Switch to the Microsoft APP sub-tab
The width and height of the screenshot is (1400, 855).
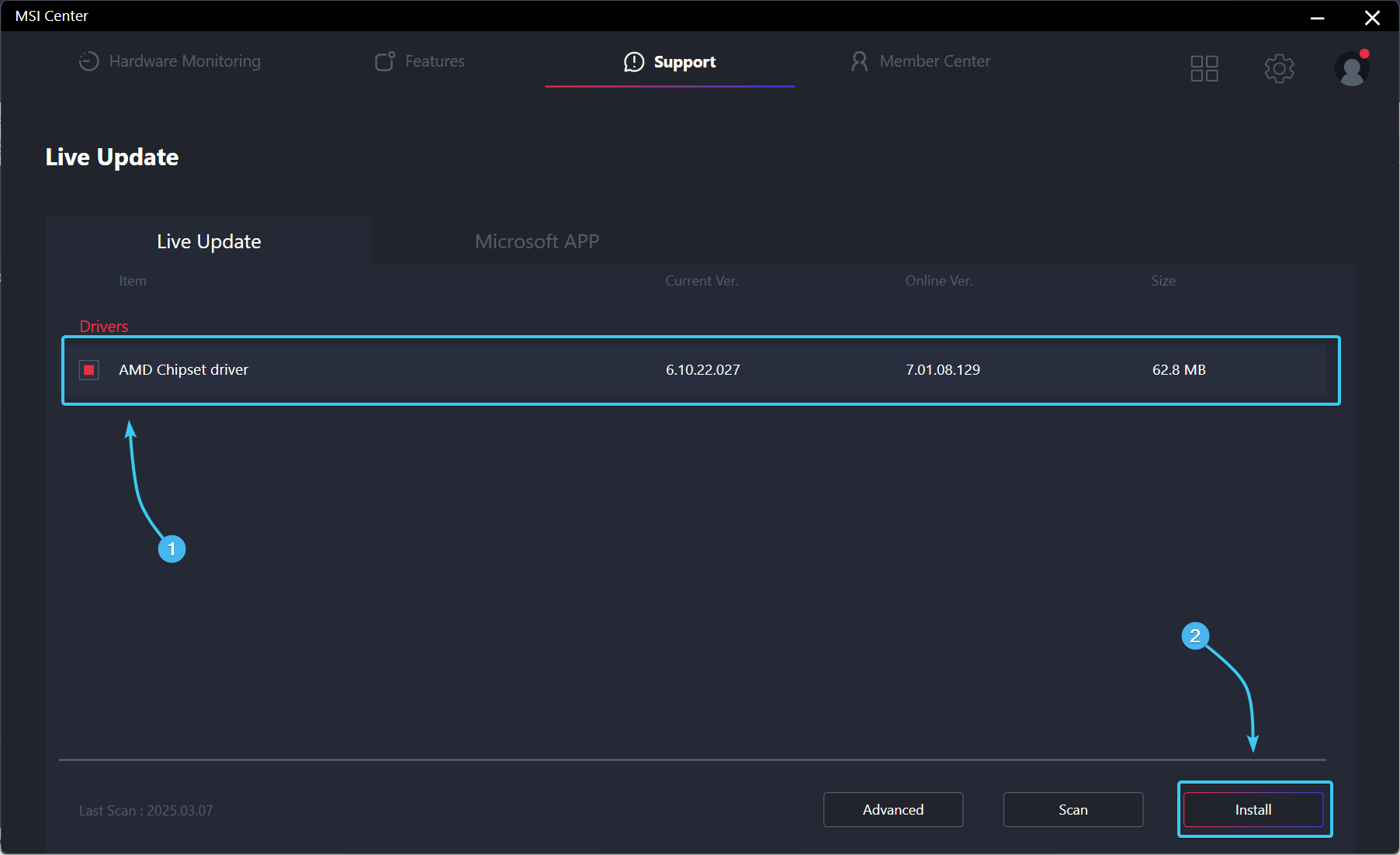click(x=537, y=241)
